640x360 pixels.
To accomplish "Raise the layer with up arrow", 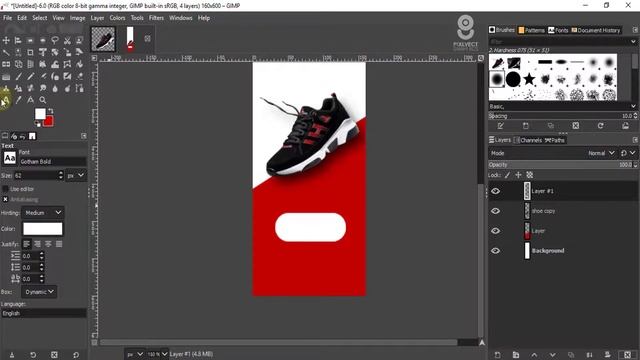I will tap(534, 355).
